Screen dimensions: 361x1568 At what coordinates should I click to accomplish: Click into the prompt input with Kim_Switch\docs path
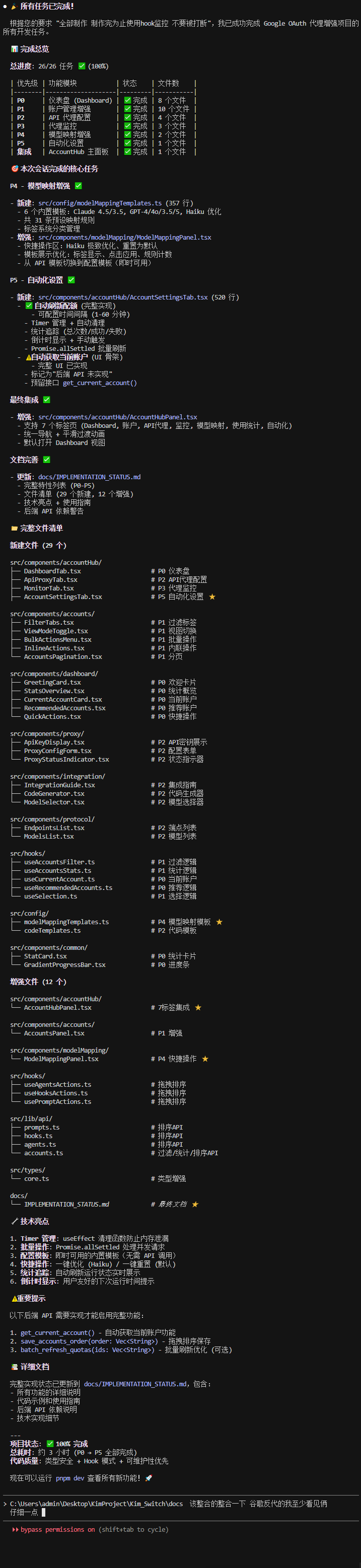[180, 1508]
